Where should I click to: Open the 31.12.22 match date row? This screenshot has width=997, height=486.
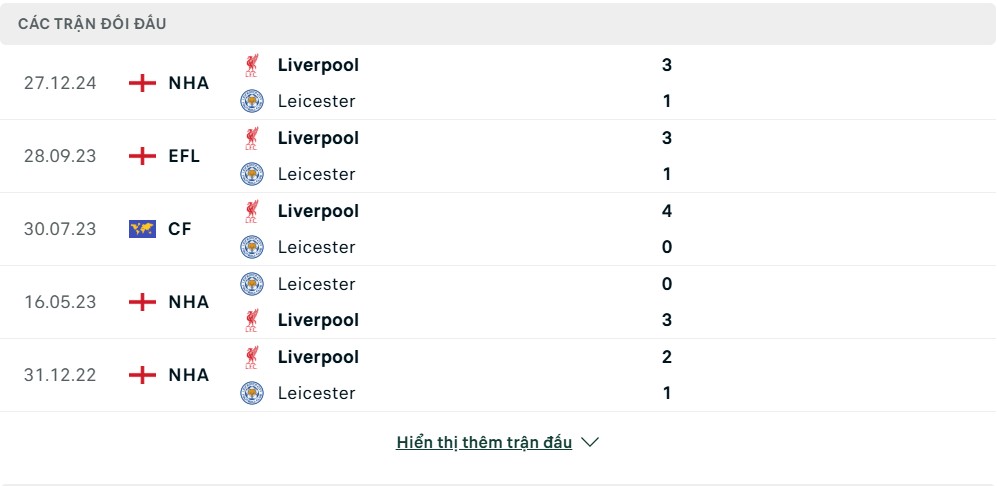(498, 375)
